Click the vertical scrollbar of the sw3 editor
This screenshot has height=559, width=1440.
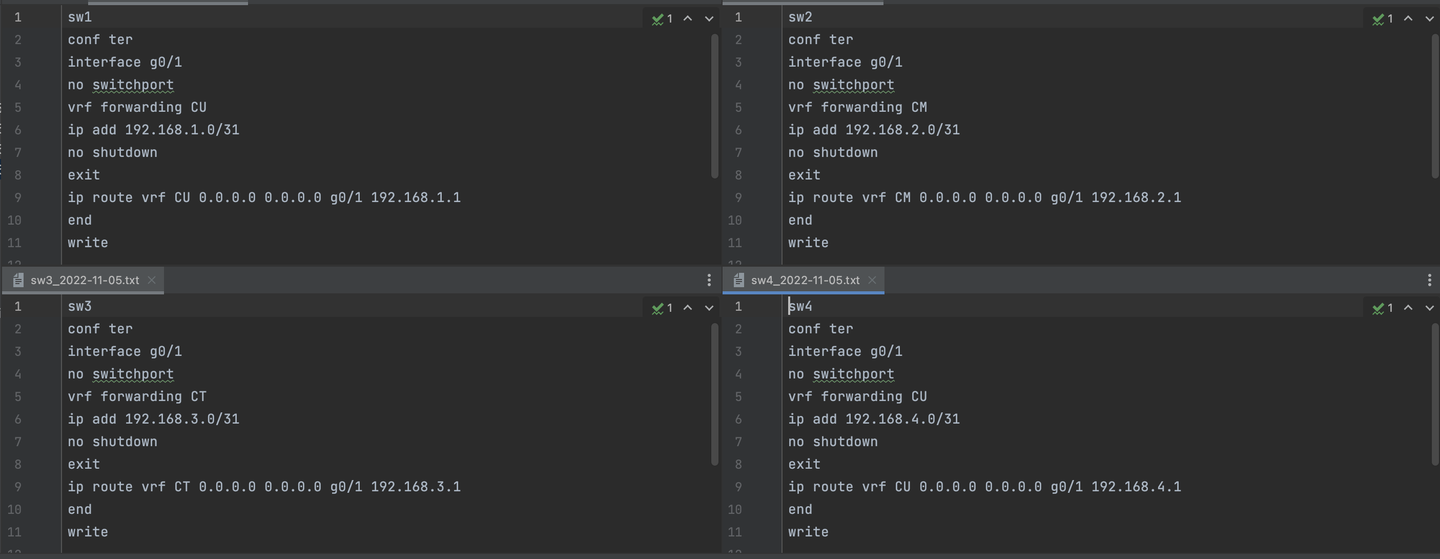point(715,394)
